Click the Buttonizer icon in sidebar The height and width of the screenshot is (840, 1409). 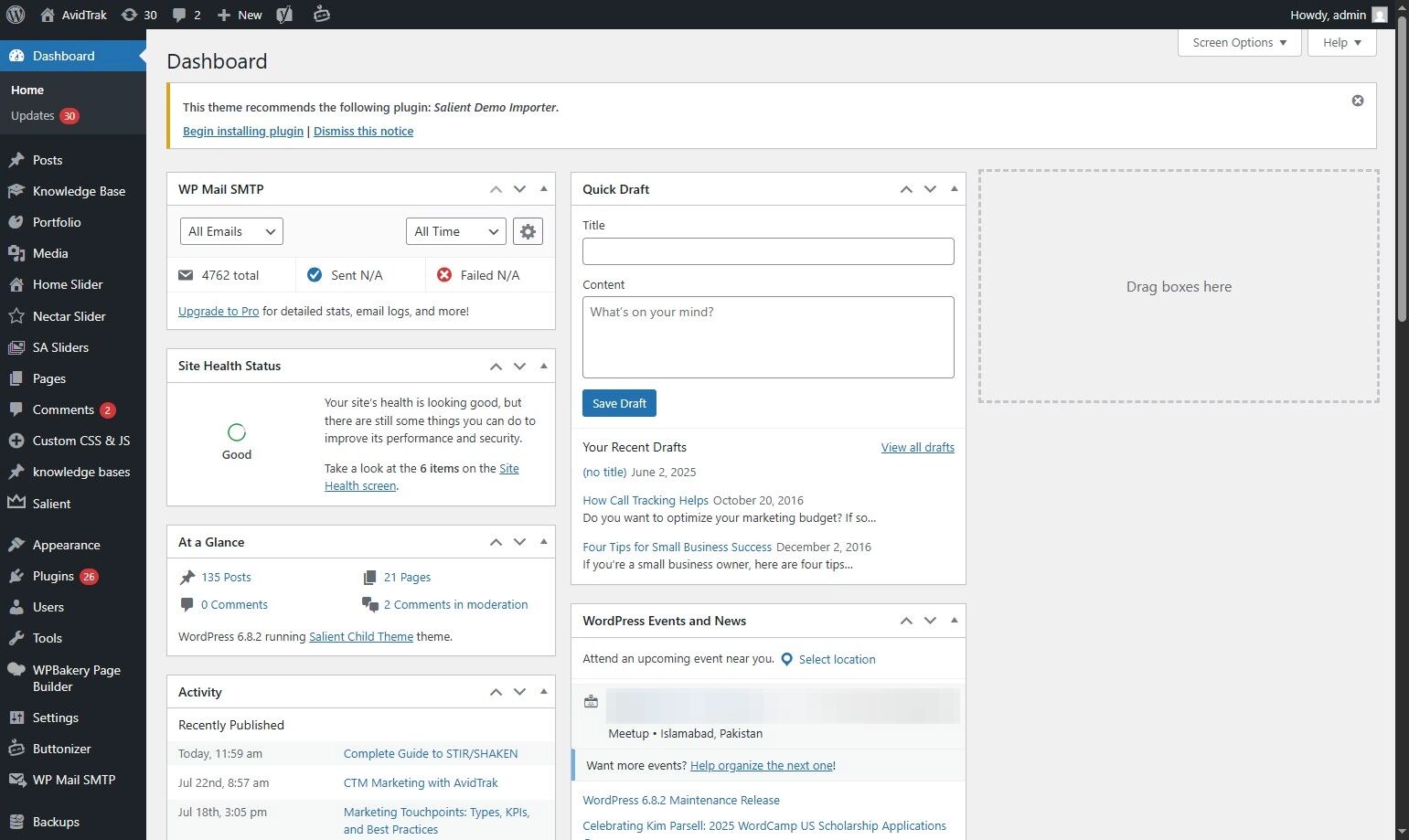coord(16,749)
